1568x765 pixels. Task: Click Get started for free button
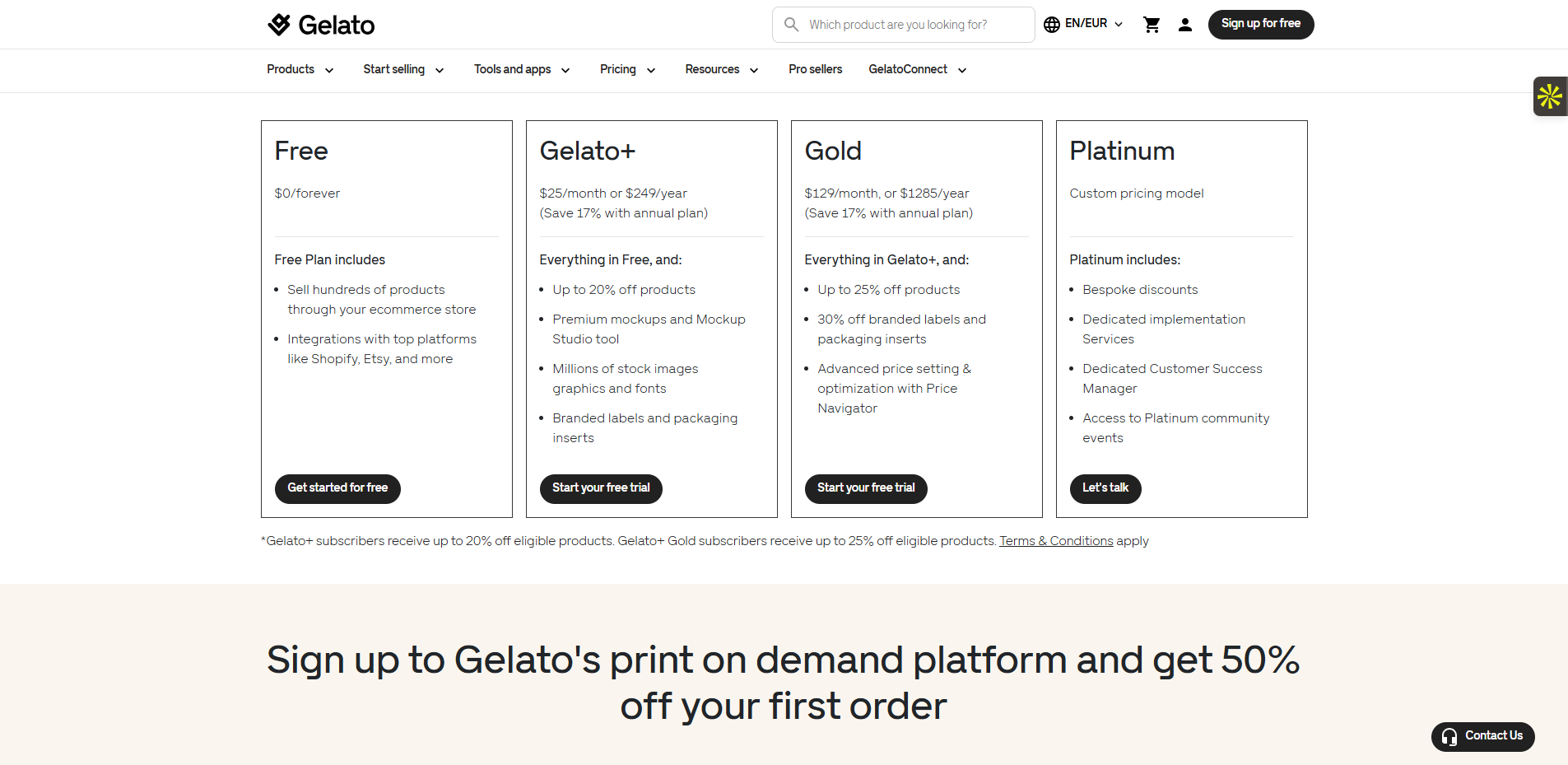click(337, 488)
